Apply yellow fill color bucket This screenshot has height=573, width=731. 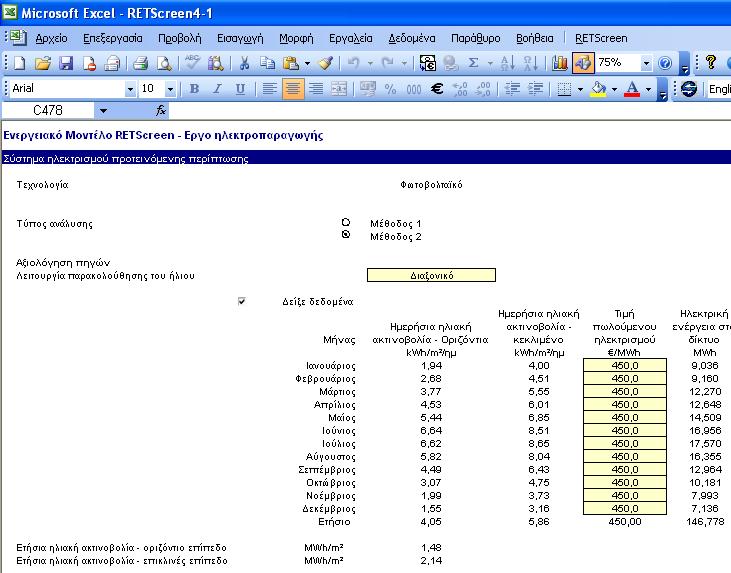click(599, 89)
